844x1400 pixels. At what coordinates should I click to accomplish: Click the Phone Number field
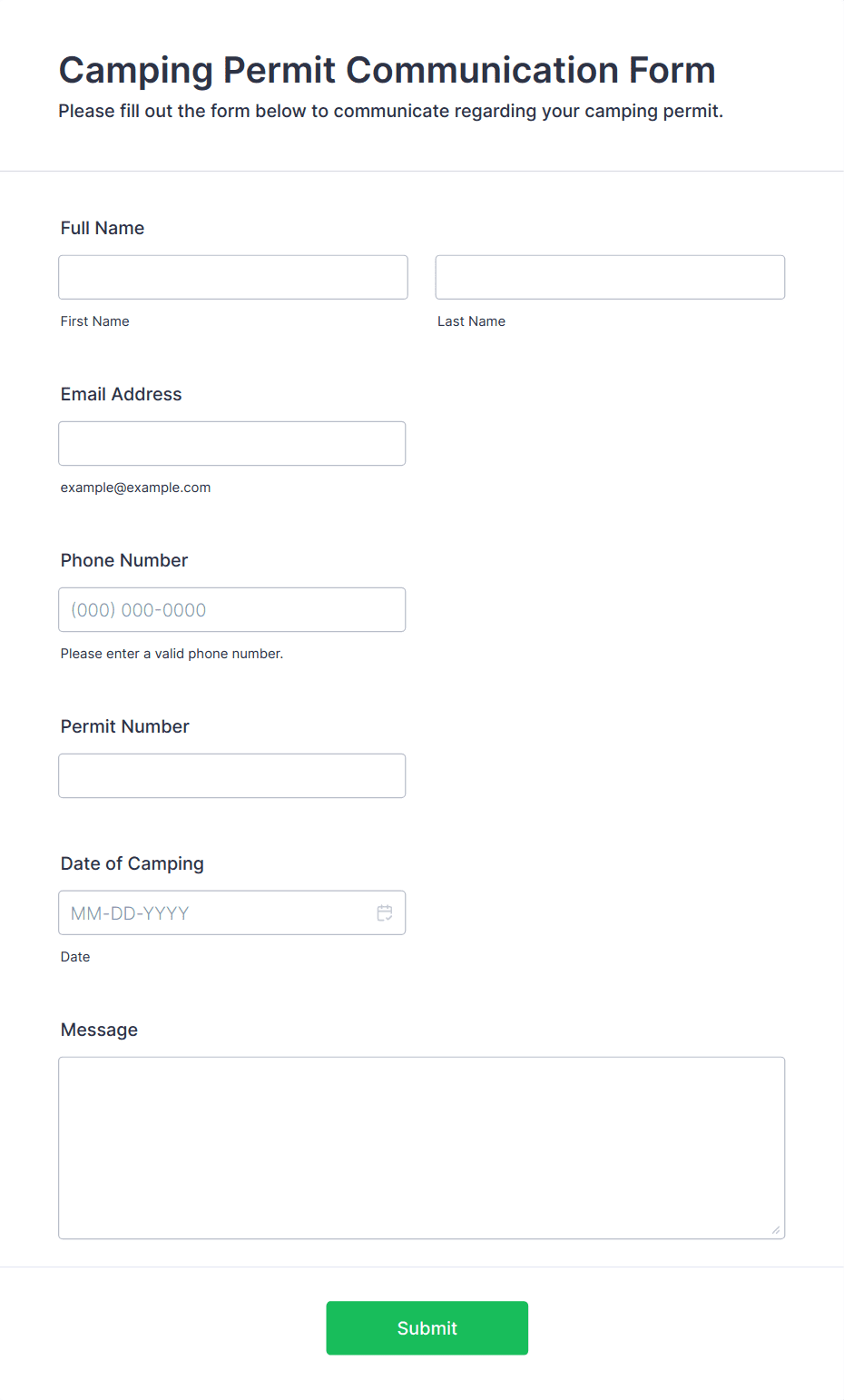tap(232, 609)
